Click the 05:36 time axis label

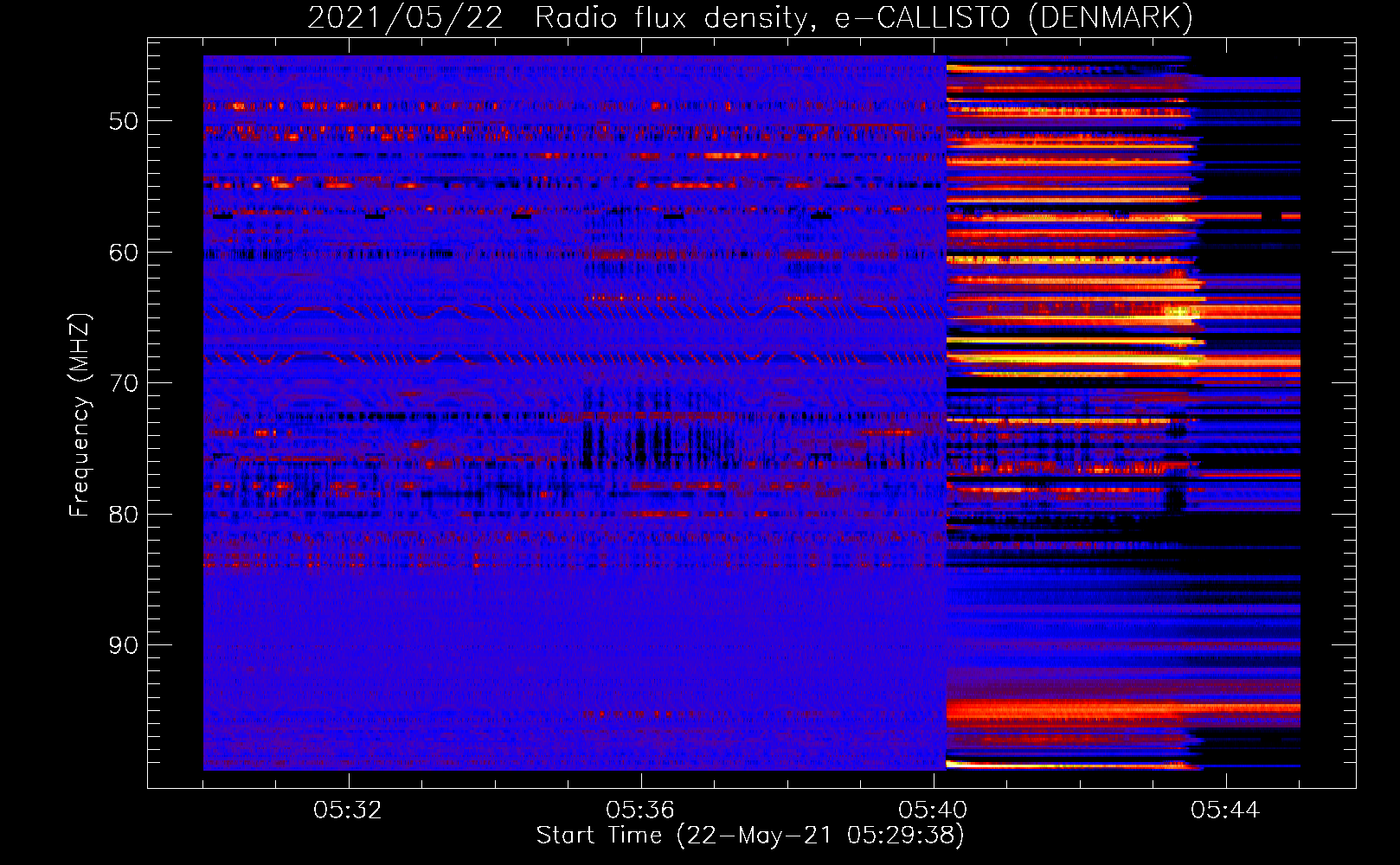click(x=640, y=811)
